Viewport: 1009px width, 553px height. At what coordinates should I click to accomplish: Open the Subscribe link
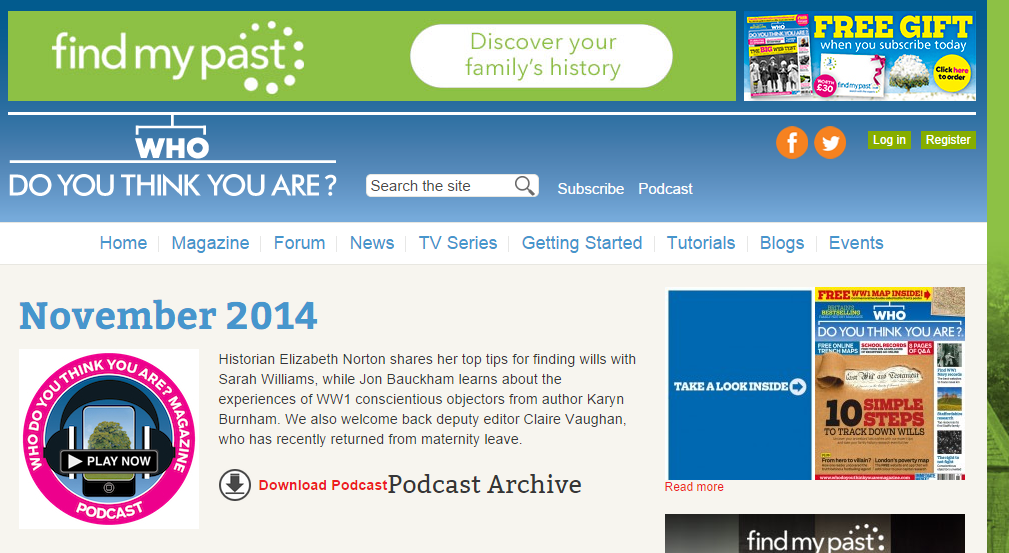point(591,189)
